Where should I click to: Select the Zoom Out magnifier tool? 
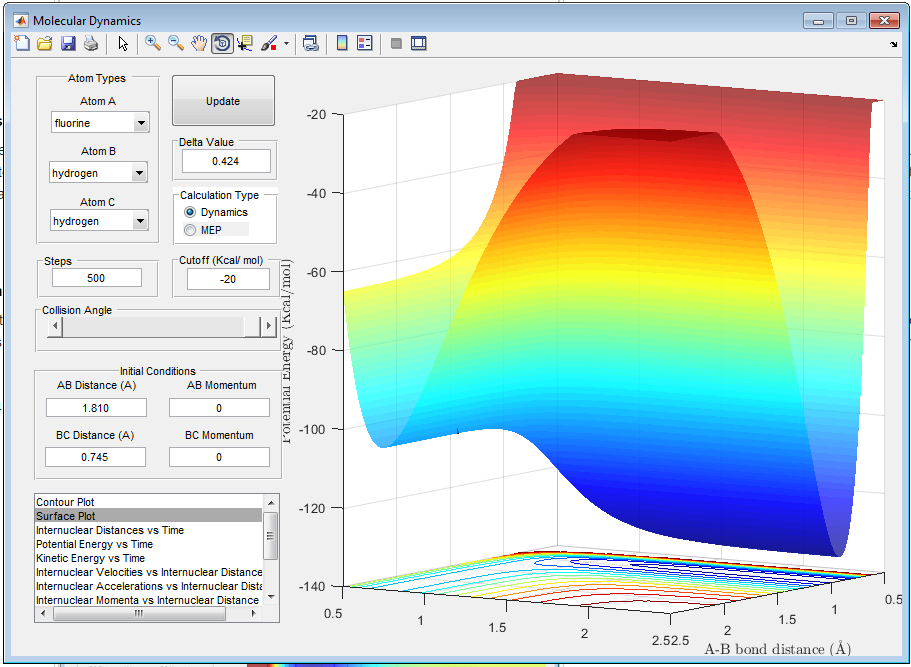click(176, 43)
